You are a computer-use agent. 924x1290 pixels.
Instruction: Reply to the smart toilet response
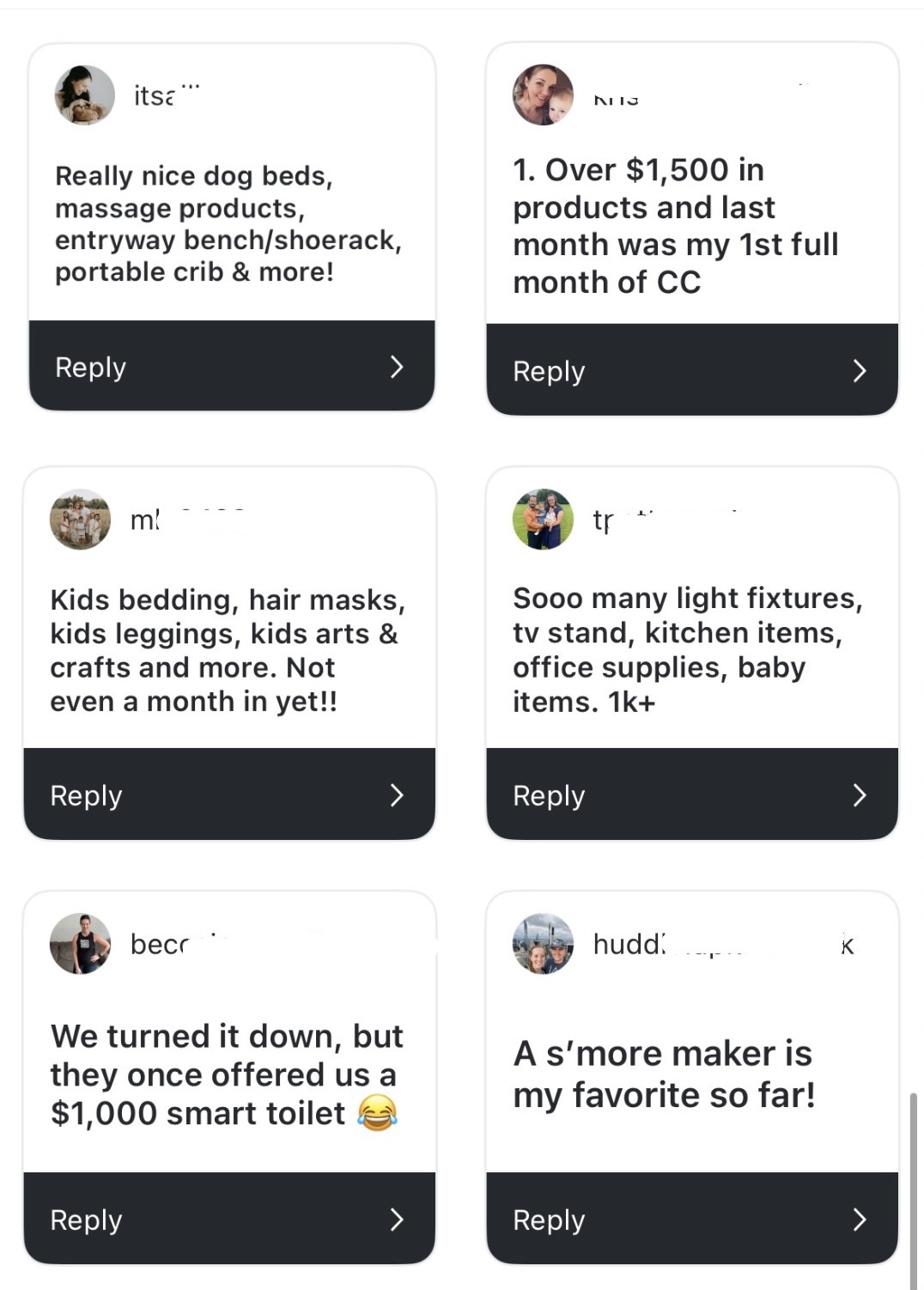(x=86, y=1220)
